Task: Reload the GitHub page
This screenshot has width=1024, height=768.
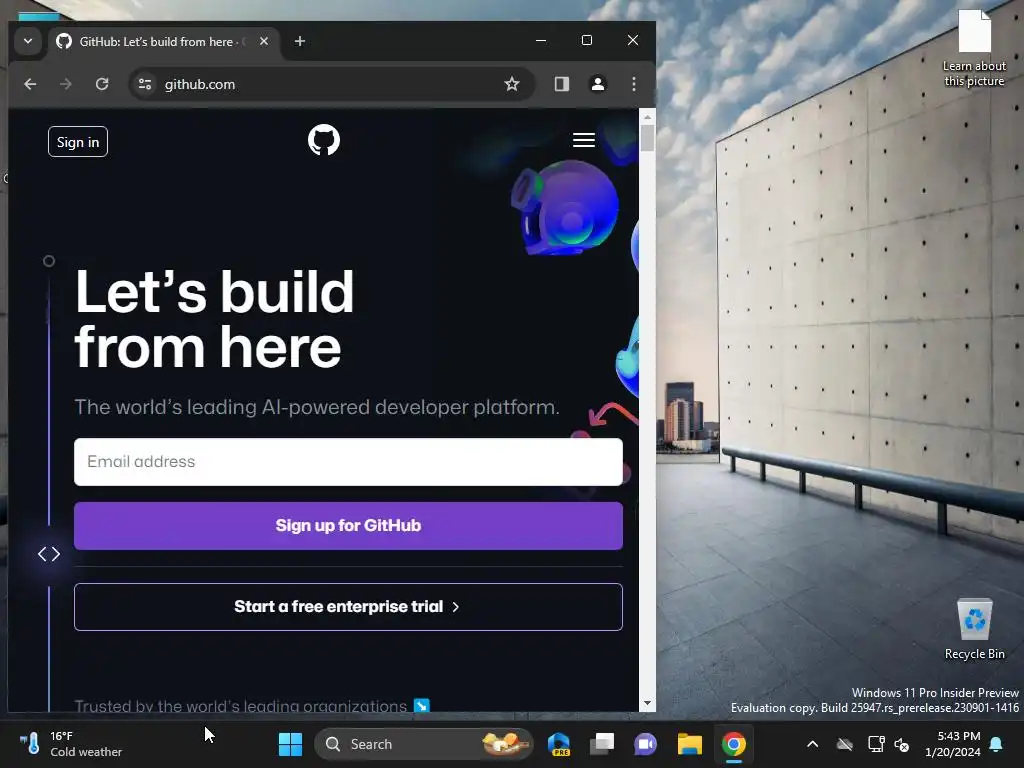Action: click(x=102, y=84)
